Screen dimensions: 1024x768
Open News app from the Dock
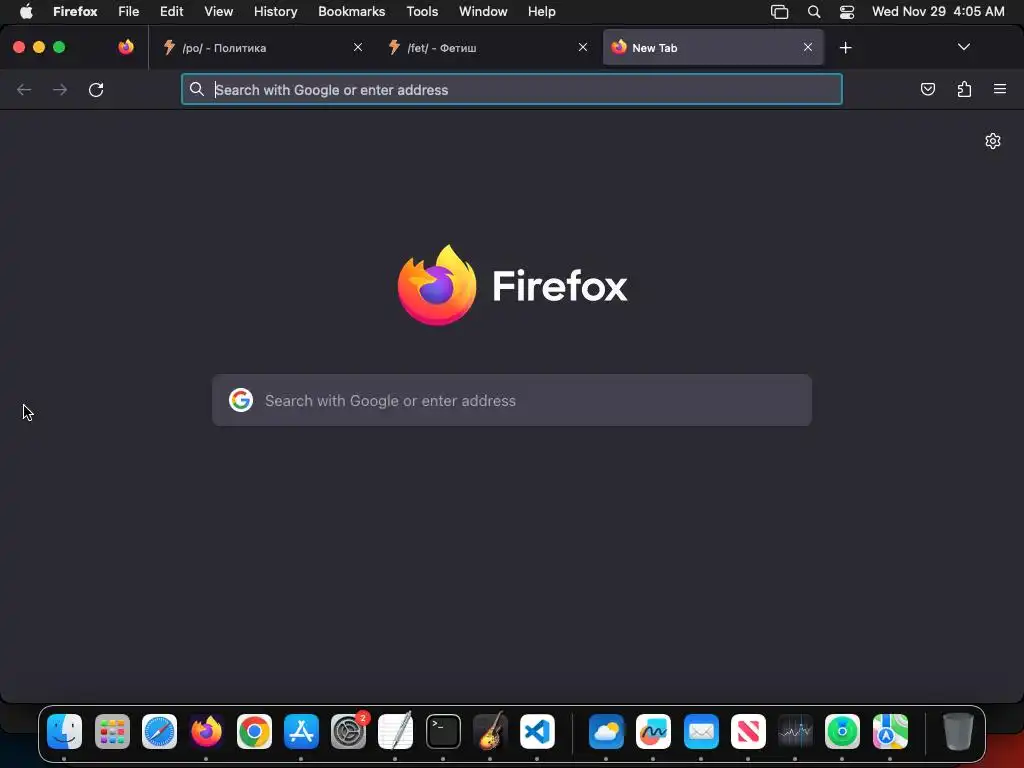[748, 731]
